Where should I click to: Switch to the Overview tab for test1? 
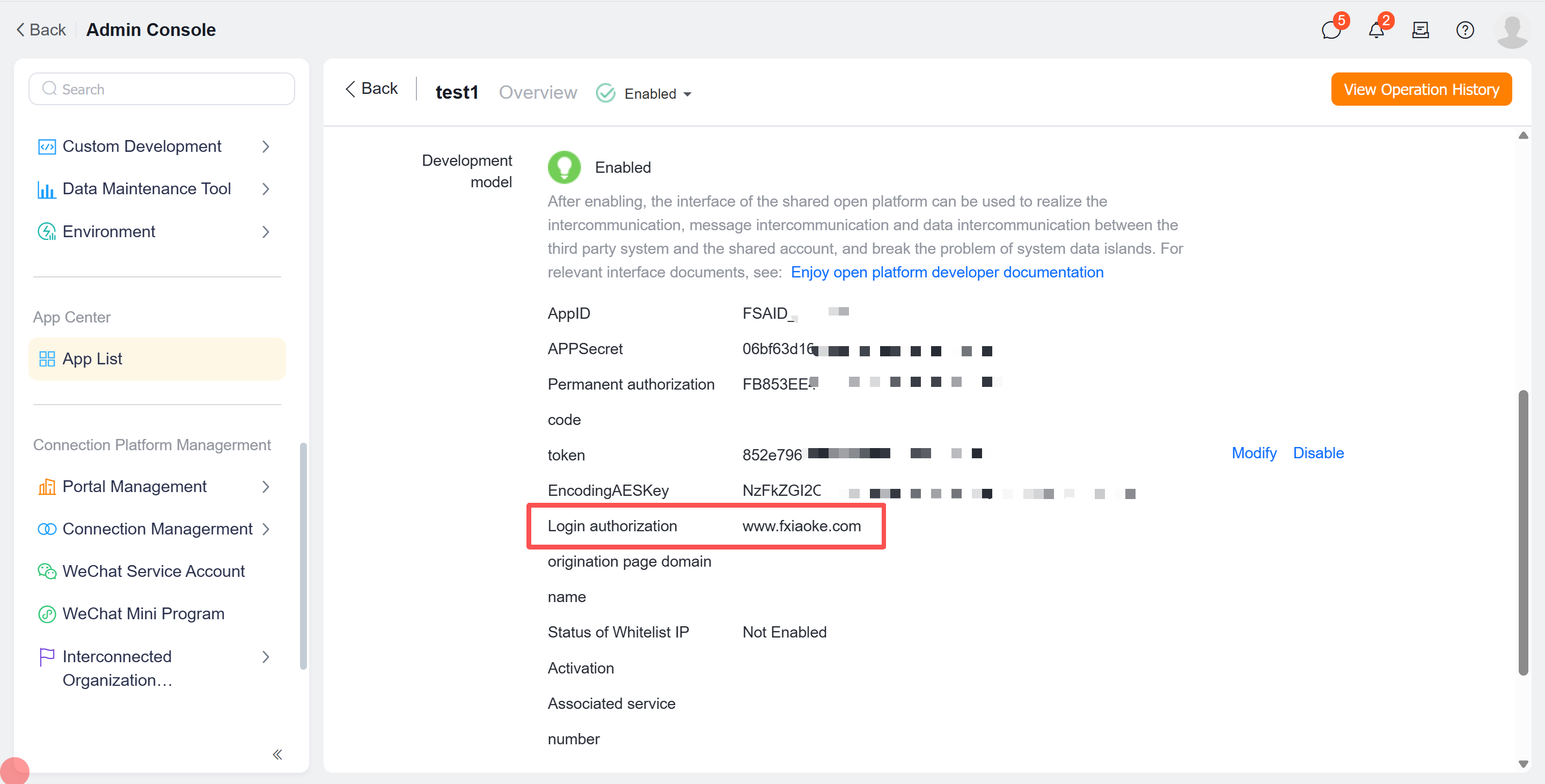pos(538,92)
